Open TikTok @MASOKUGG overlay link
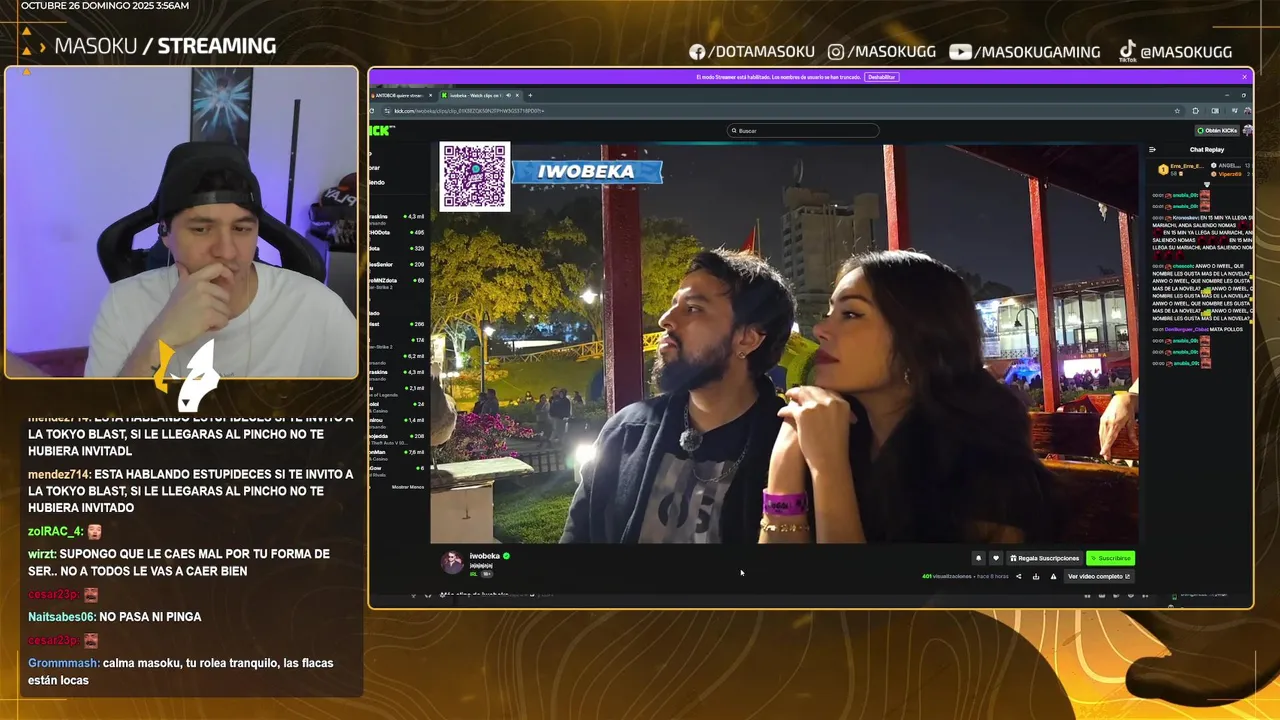 tap(1175, 52)
